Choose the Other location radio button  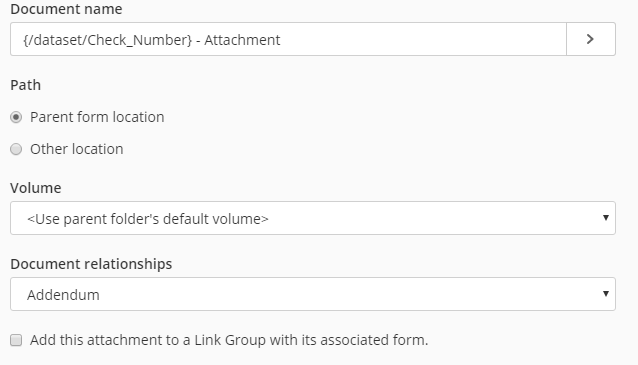click(x=16, y=149)
